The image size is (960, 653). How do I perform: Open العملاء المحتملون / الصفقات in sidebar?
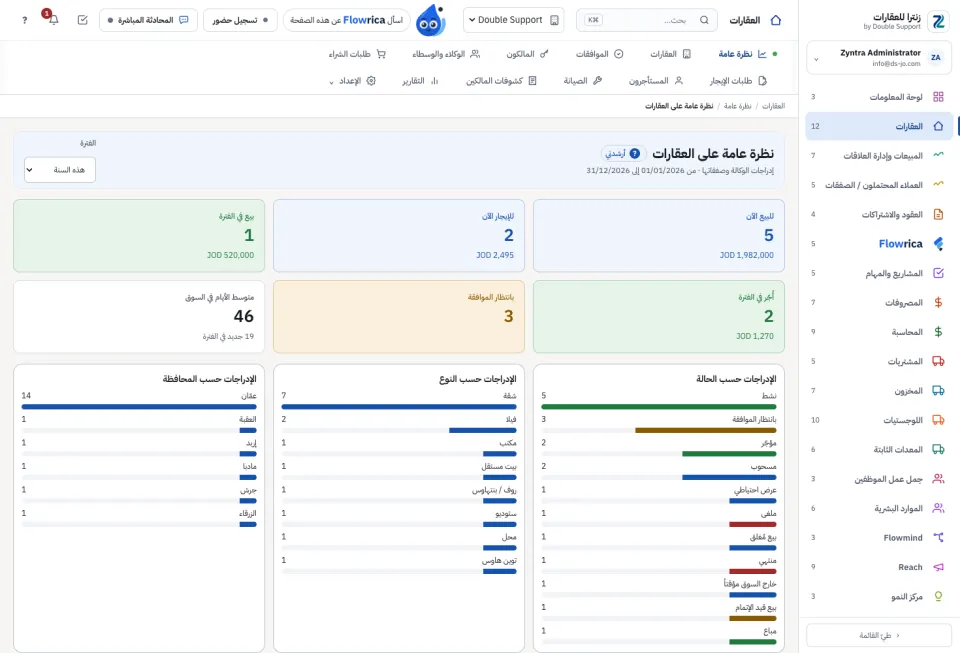point(879,185)
